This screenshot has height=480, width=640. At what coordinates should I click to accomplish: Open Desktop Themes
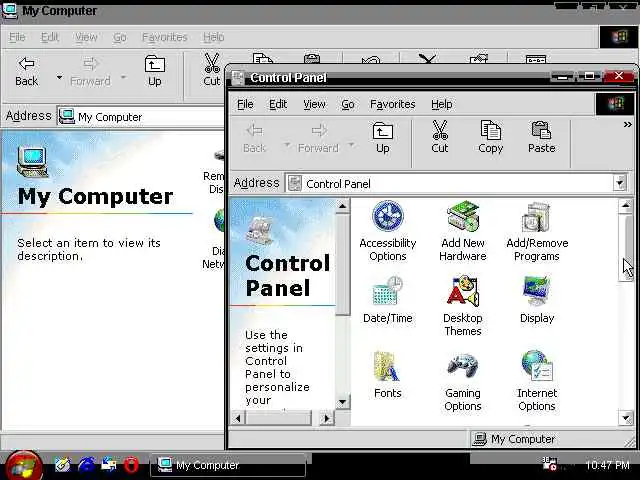pyautogui.click(x=462, y=306)
